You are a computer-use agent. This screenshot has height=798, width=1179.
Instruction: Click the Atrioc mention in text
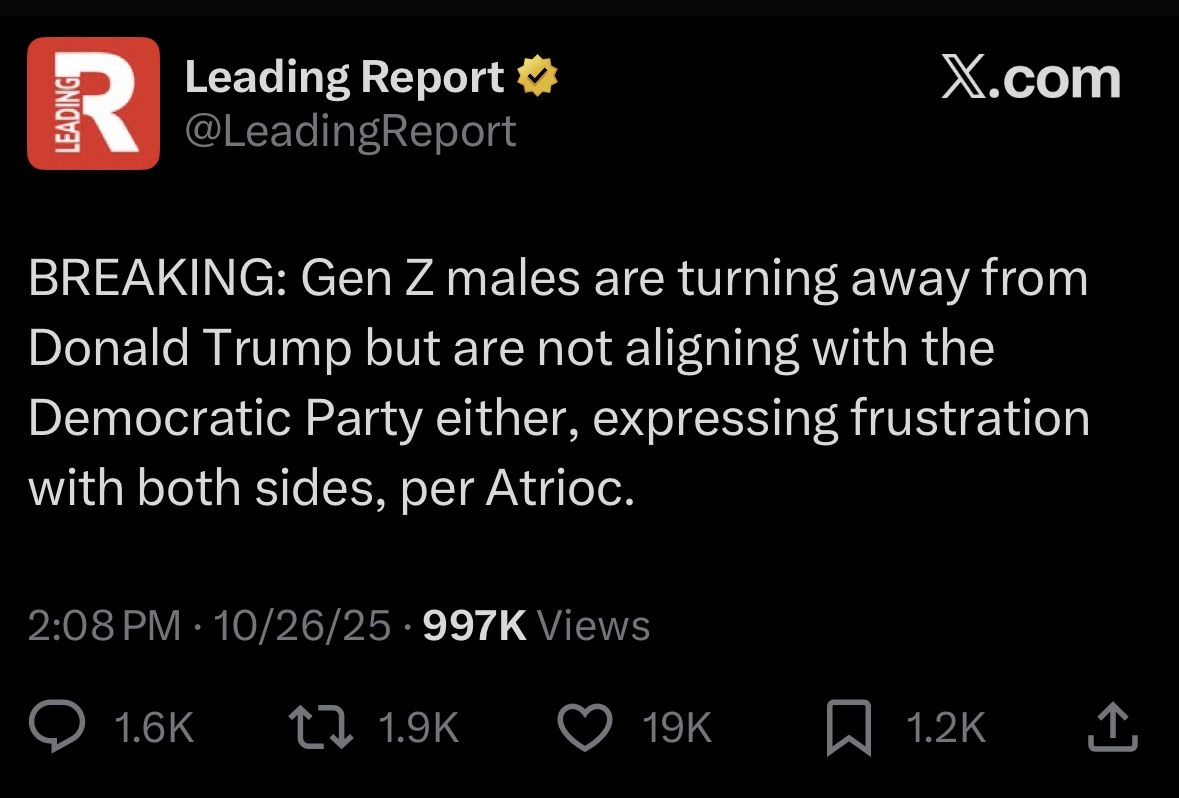[558, 489]
